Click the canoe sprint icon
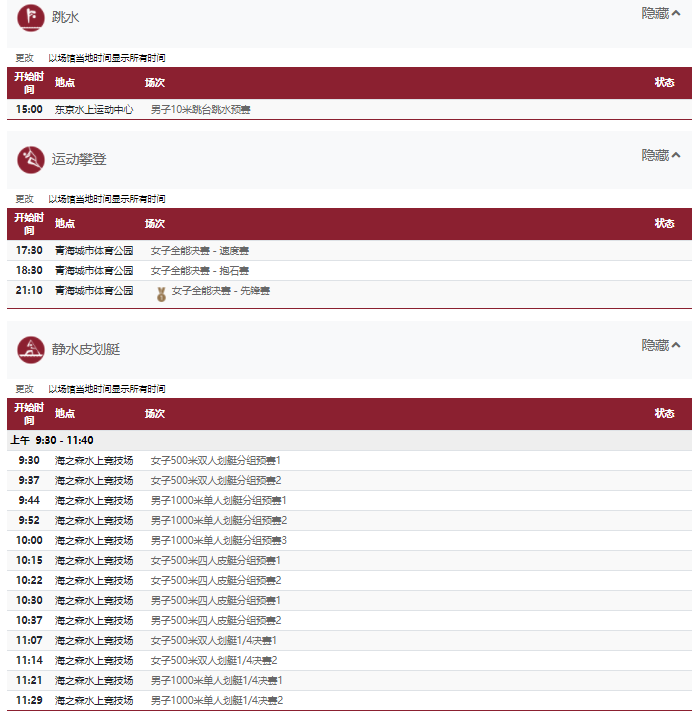 (31, 350)
